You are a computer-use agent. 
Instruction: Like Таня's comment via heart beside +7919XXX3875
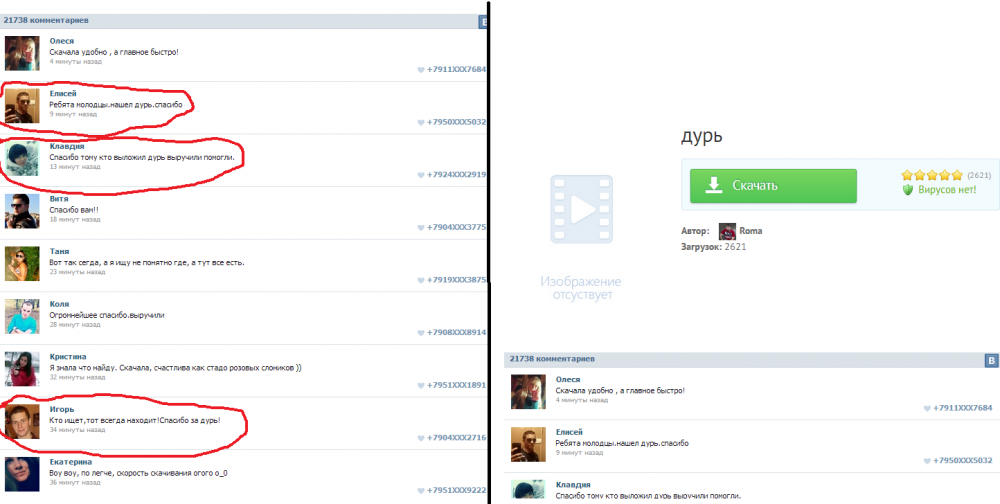[x=421, y=280]
